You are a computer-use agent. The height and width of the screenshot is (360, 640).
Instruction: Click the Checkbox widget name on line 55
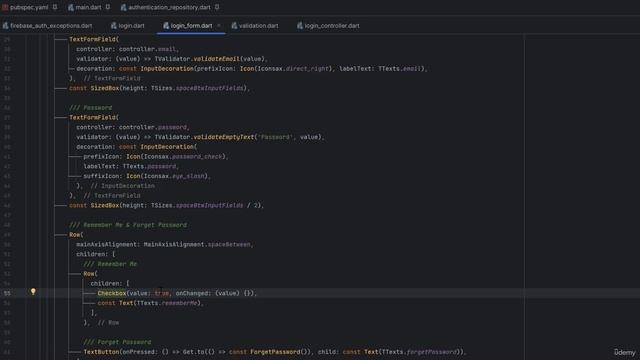tap(112, 293)
